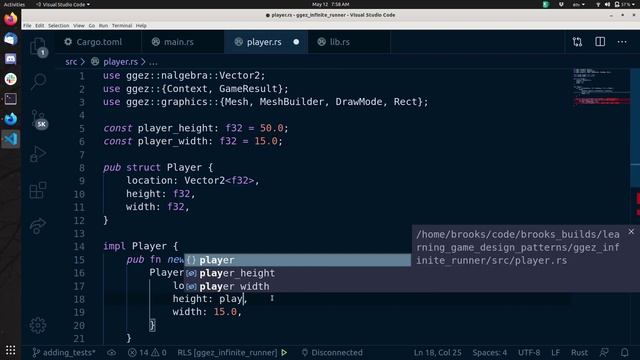Switch to the main.rs tab
This screenshot has height=360, width=640.
(x=182, y=42)
